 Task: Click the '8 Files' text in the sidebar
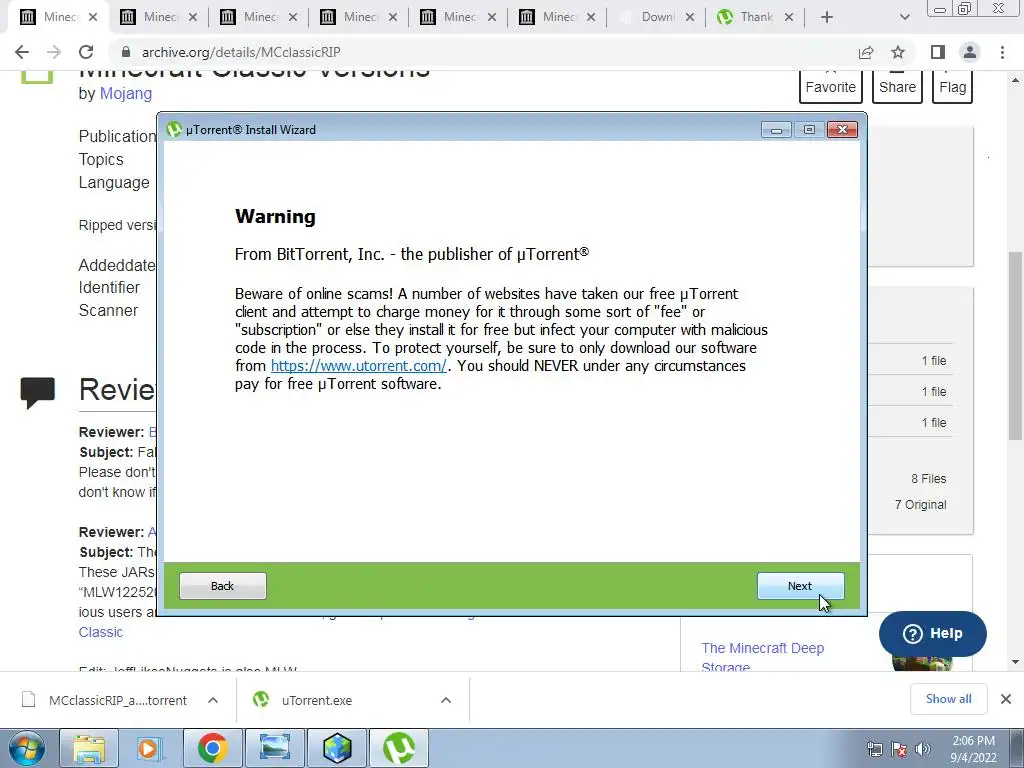929,479
